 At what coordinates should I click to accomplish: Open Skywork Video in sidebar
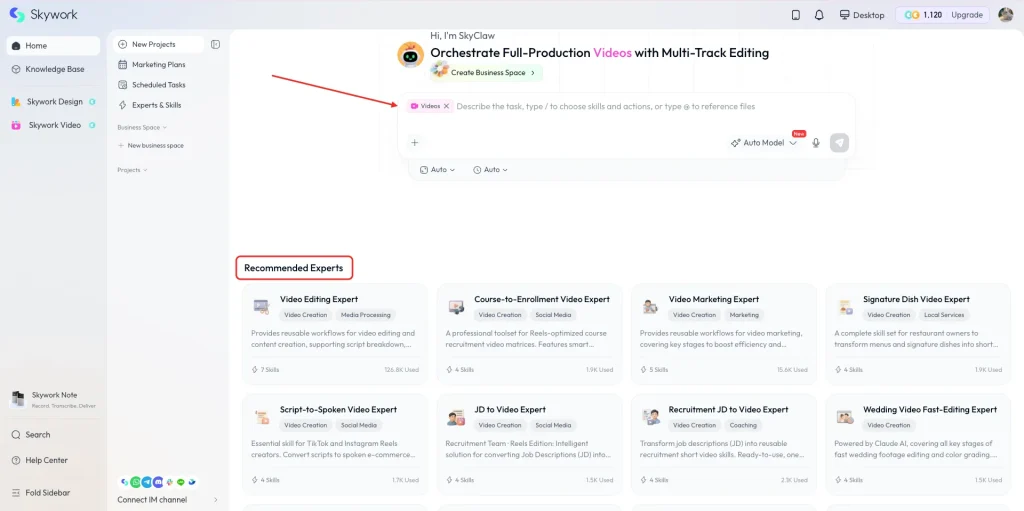coord(54,125)
